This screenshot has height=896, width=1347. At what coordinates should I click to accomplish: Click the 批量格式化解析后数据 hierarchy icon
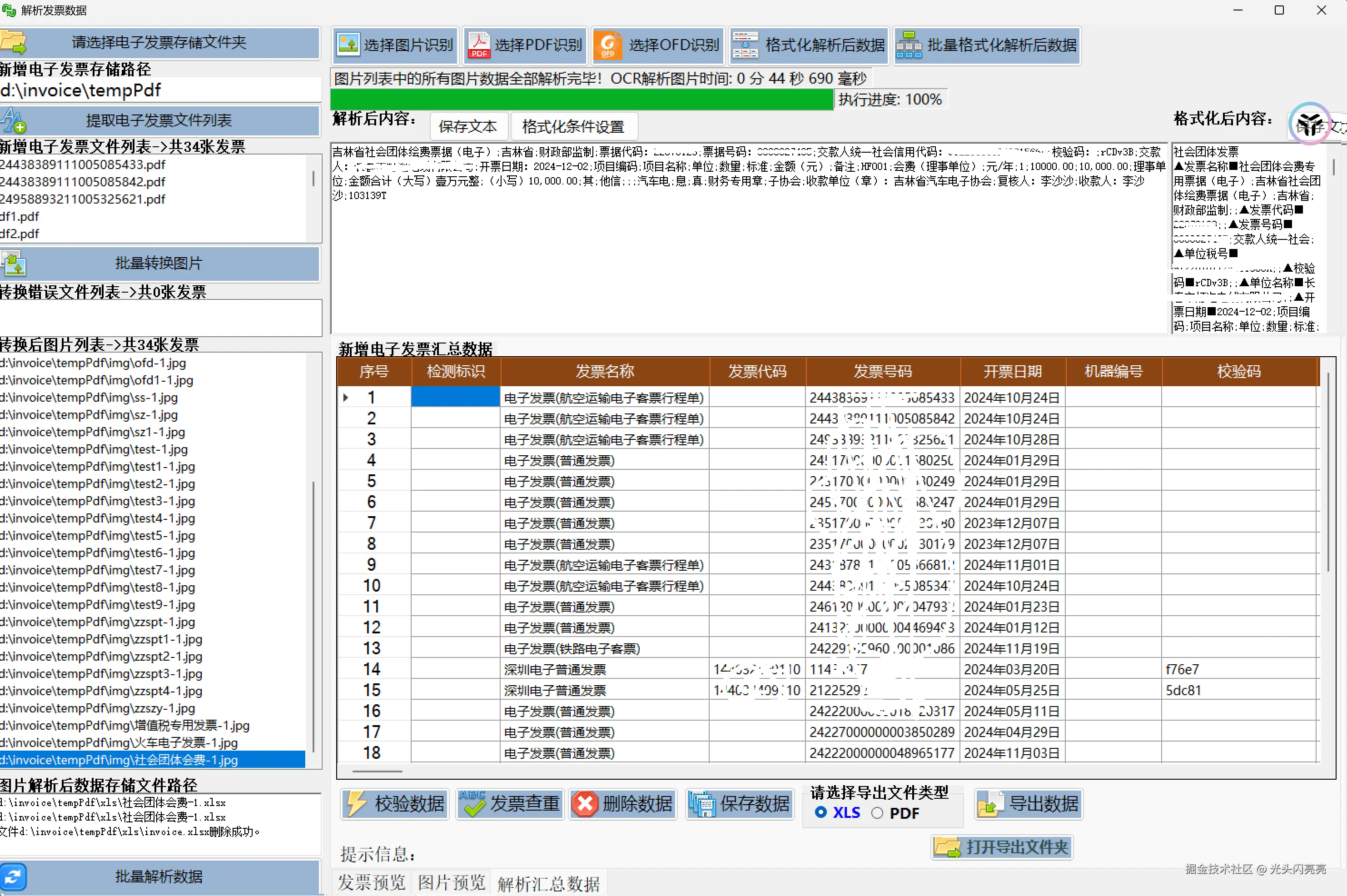(x=909, y=45)
